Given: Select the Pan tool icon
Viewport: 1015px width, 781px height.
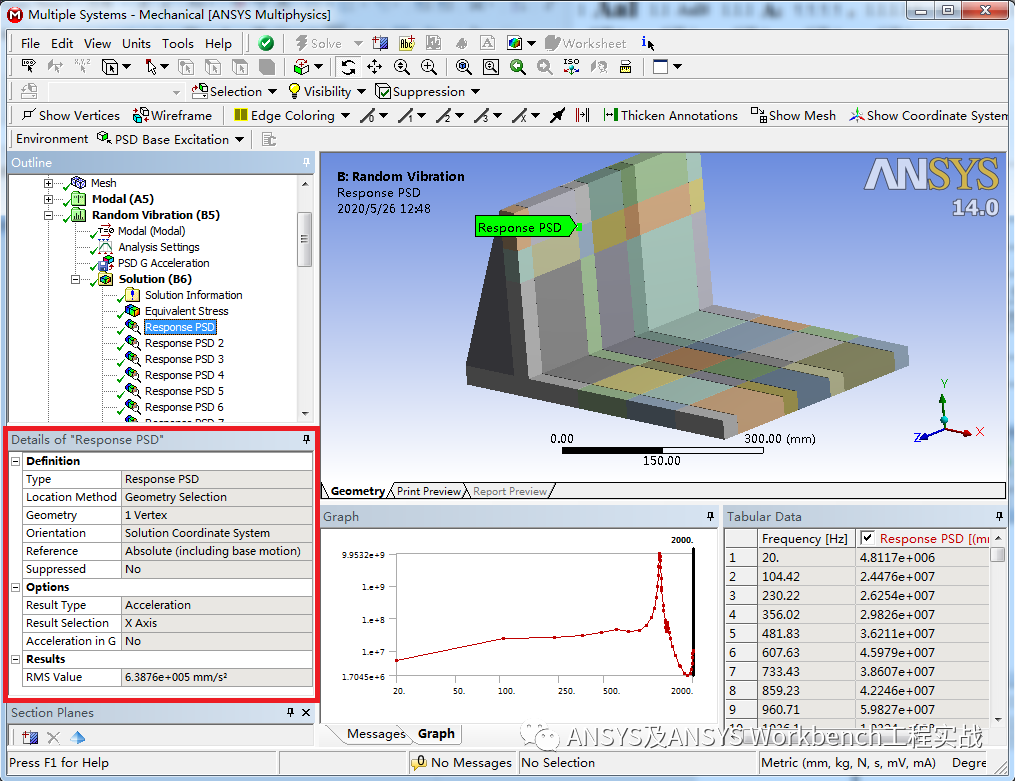Looking at the screenshot, I should click(374, 67).
